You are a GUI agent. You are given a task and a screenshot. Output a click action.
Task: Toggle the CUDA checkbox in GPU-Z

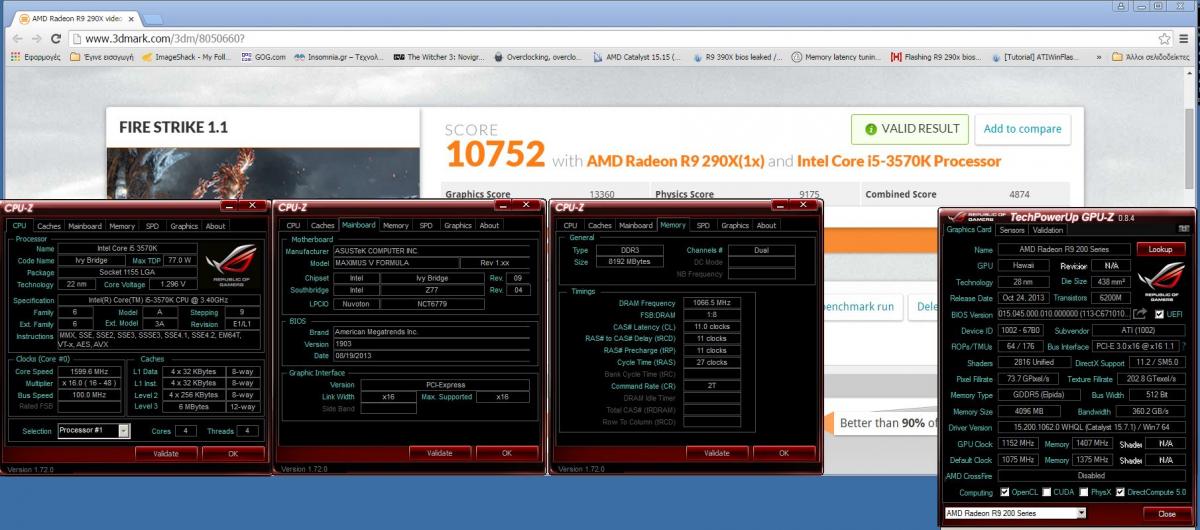click(1049, 491)
